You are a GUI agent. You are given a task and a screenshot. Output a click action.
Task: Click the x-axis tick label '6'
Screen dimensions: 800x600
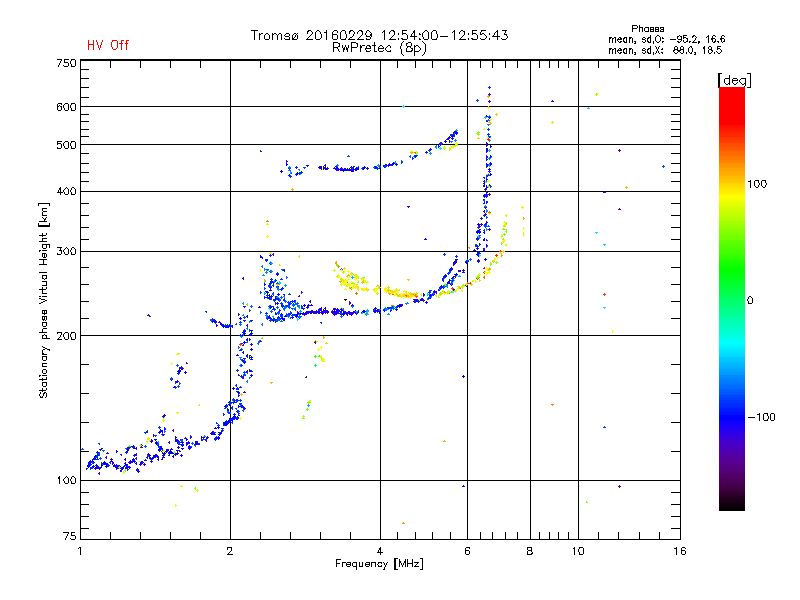[x=467, y=551]
